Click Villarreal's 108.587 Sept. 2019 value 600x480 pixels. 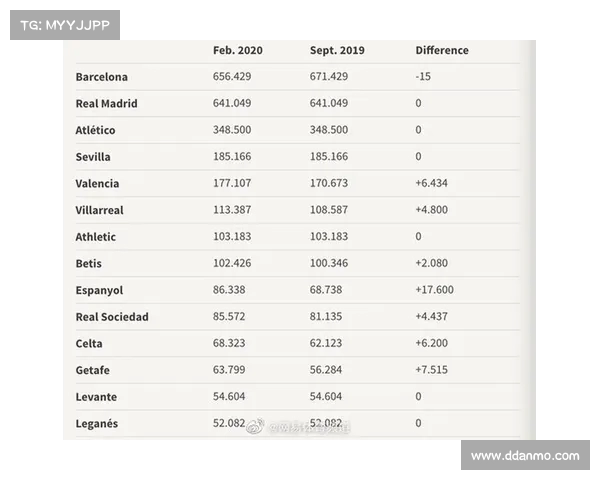(329, 210)
